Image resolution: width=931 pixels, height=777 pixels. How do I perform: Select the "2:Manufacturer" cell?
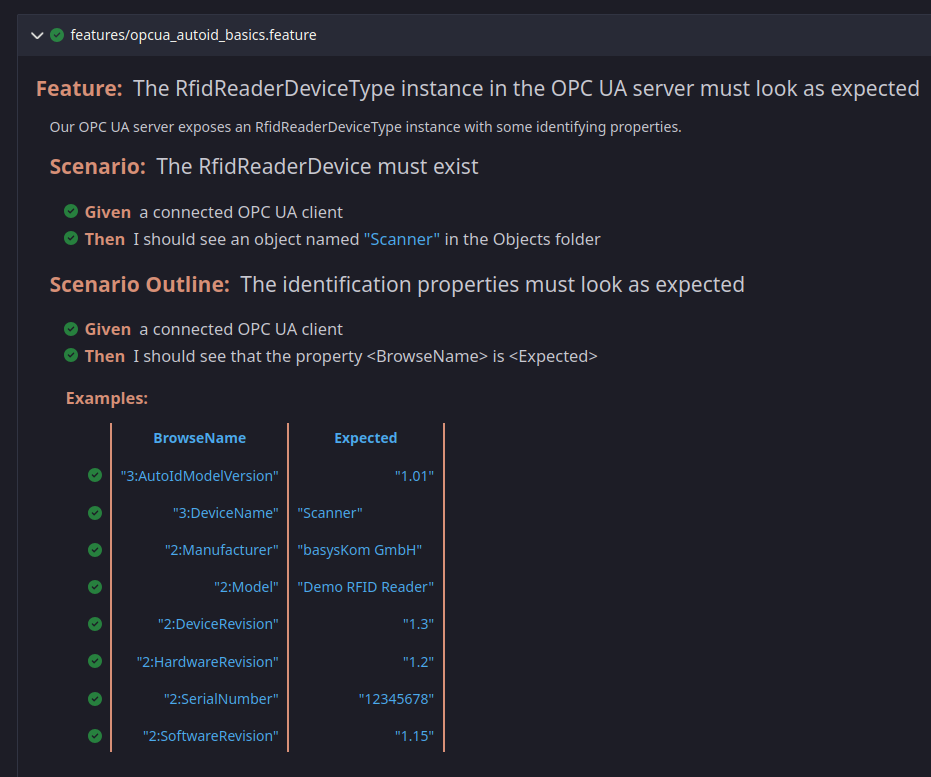click(221, 550)
